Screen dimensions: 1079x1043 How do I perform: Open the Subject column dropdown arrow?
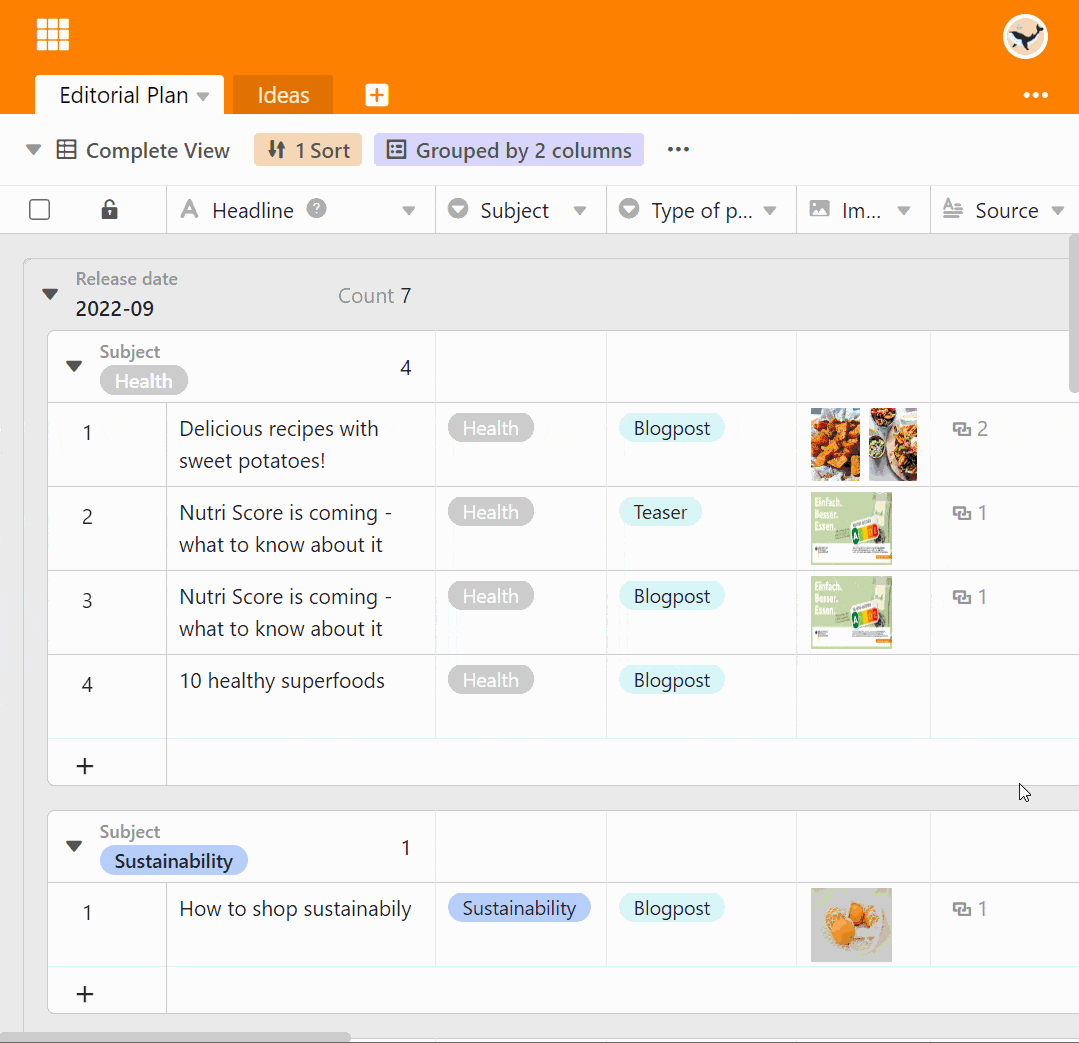tap(580, 211)
